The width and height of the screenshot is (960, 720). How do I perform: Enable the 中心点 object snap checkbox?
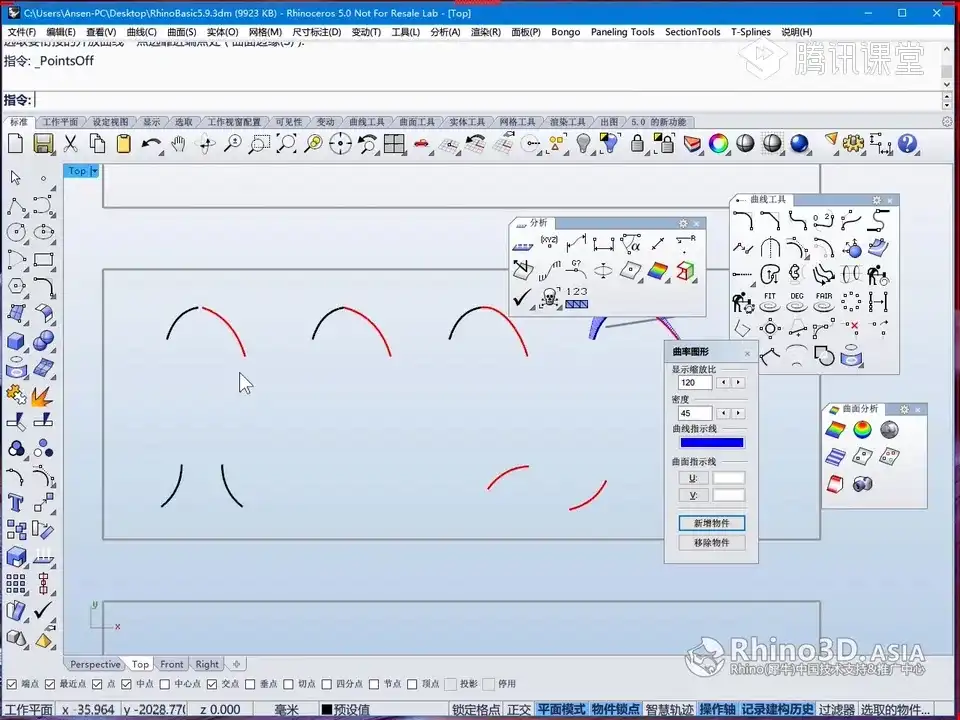[x=166, y=684]
